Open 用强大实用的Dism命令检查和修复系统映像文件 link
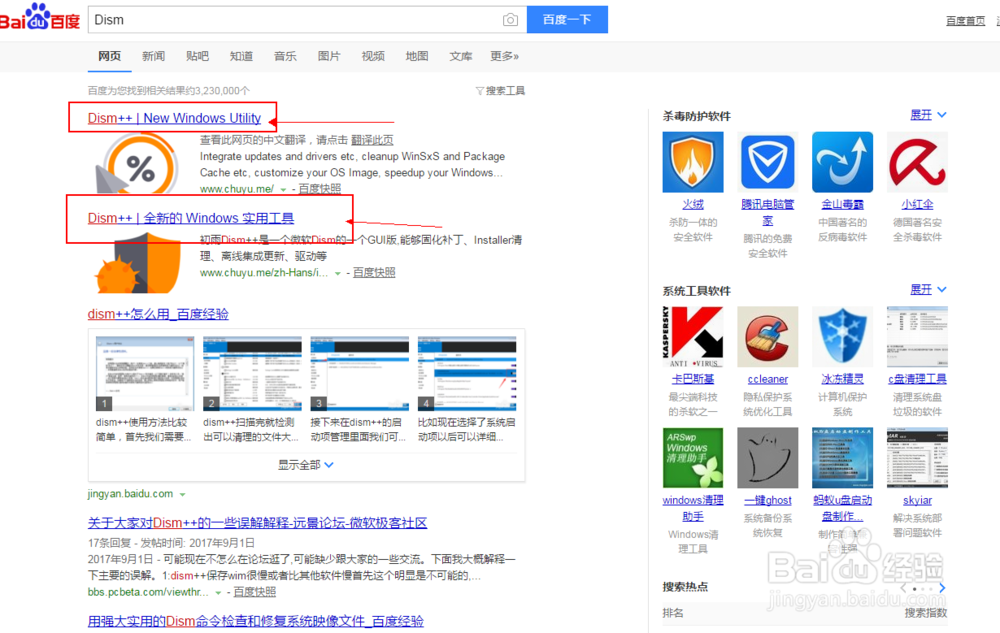This screenshot has width=1000, height=633. (256, 621)
